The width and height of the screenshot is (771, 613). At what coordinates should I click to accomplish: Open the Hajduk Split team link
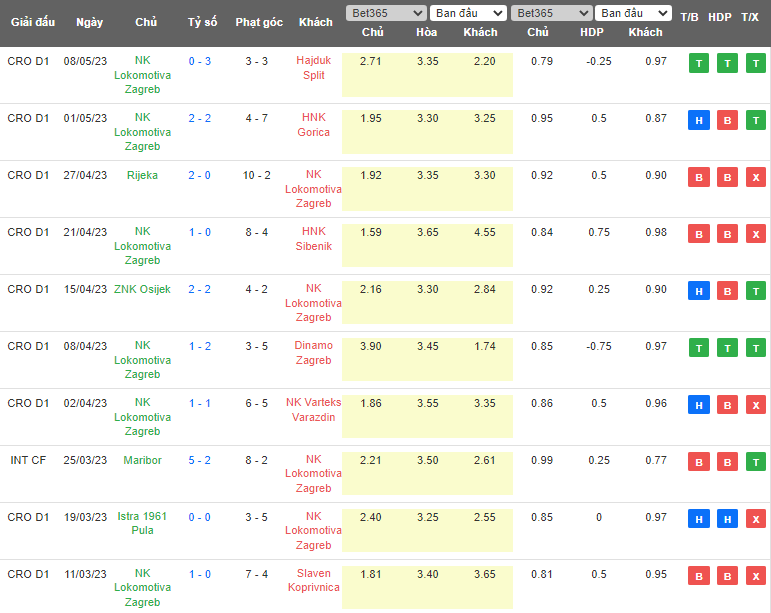click(313, 68)
